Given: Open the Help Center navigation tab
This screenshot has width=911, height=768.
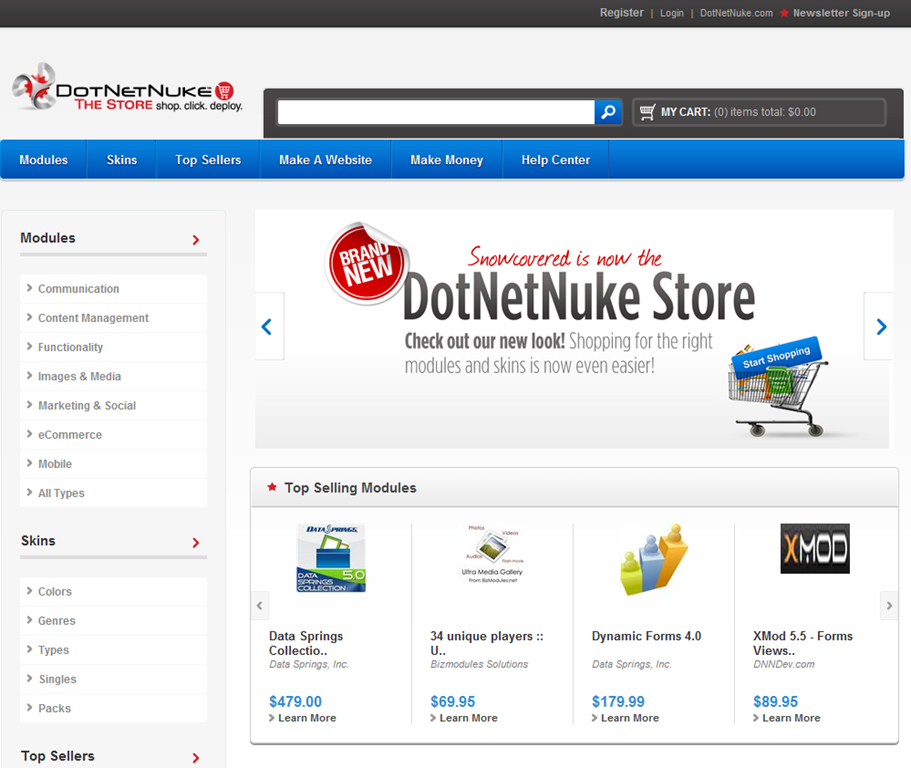Looking at the screenshot, I should [x=555, y=160].
